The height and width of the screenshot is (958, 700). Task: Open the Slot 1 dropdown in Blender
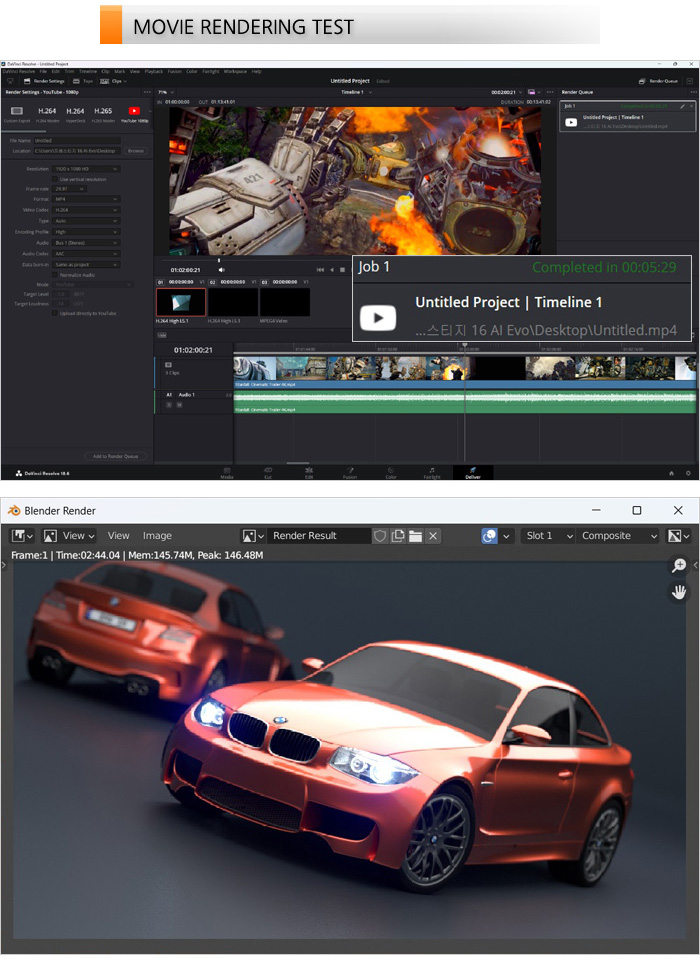click(548, 536)
